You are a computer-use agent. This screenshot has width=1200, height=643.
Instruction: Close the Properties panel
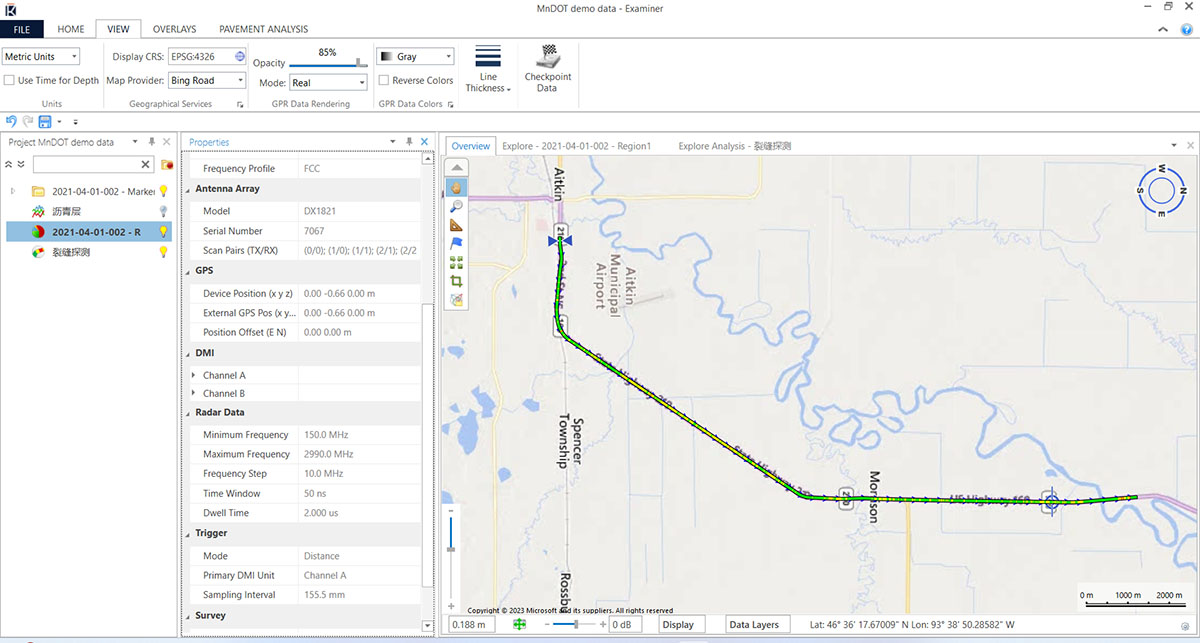click(x=424, y=142)
